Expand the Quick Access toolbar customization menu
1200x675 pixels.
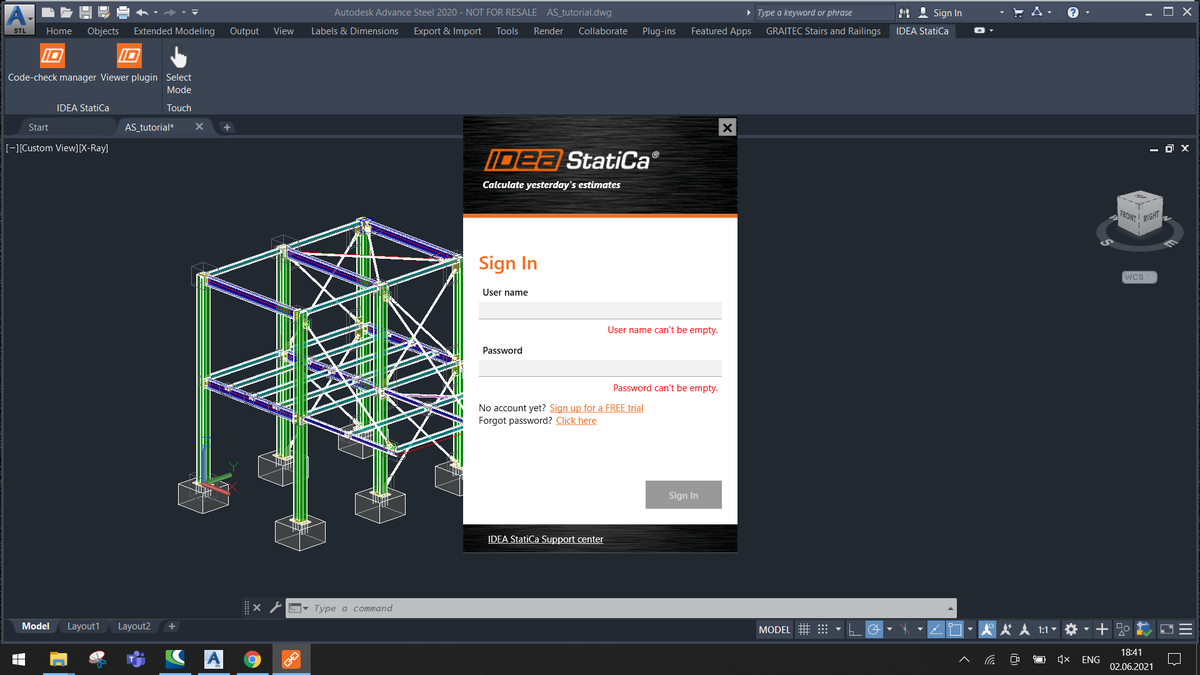click(x=195, y=11)
